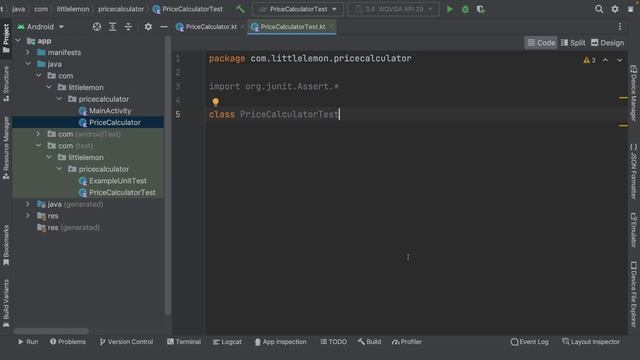This screenshot has height=360, width=640.
Task: Open Search Everywhere magnifier icon
Action: pyautogui.click(x=599, y=9)
